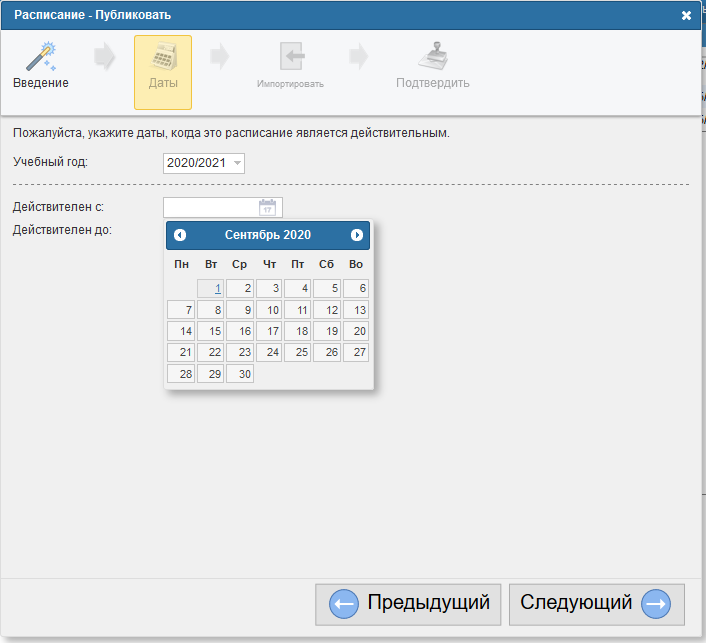Choose day 12 in the calendar
The width and height of the screenshot is (706, 643).
[327, 310]
